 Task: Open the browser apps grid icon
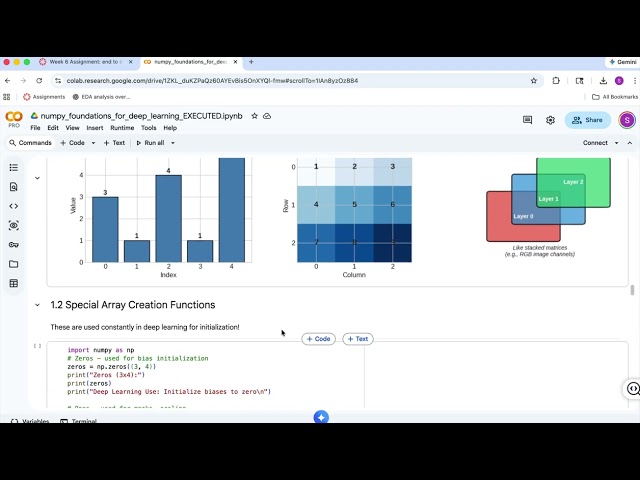click(6, 97)
